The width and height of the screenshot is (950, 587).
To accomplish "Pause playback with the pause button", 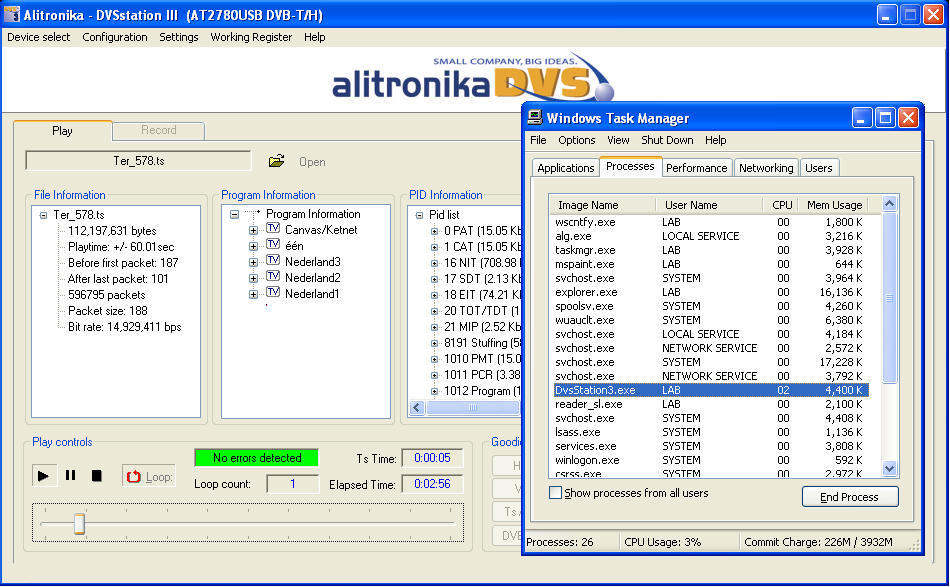I will (x=70, y=476).
